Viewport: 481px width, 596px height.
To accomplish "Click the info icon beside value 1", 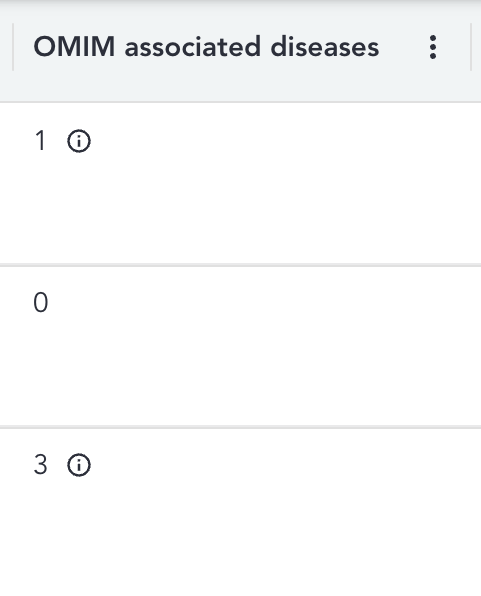I will 79,141.
